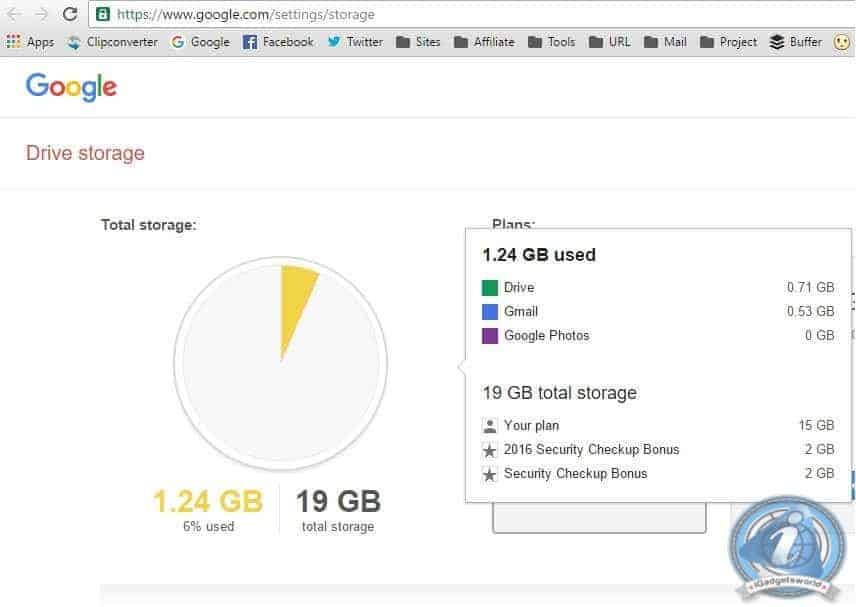This screenshot has height=607, width=856.
Task: Click the browser reload icon
Action: pyautogui.click(x=70, y=14)
